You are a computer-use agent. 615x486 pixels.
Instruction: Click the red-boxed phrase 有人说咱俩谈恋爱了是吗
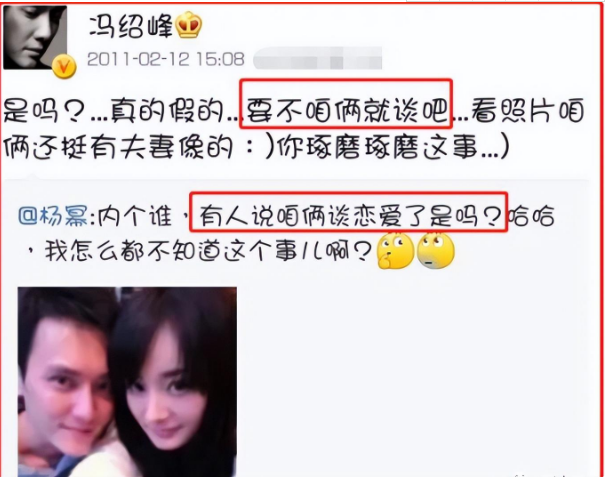click(x=350, y=216)
